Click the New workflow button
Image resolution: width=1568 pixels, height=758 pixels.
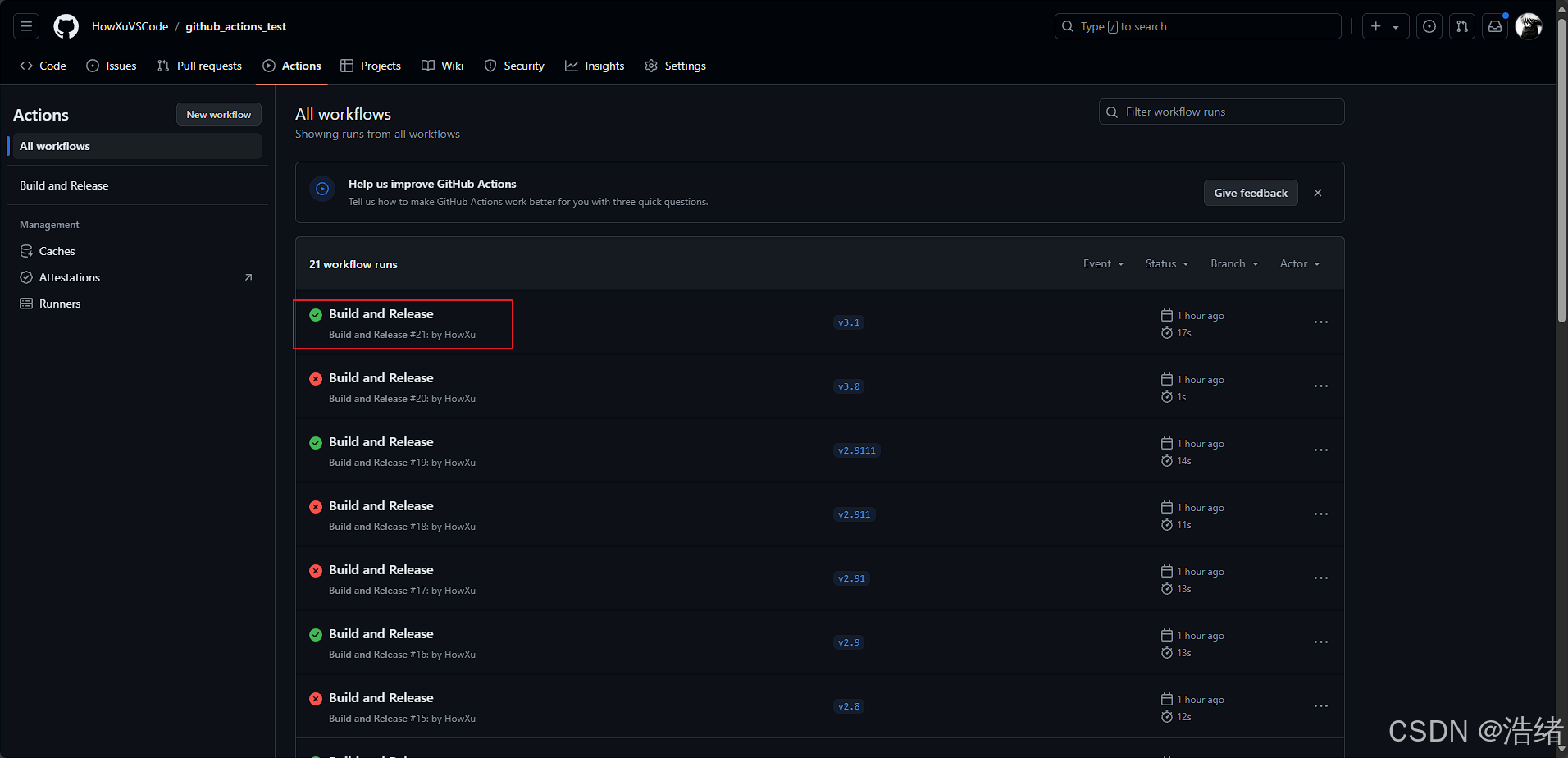[218, 115]
